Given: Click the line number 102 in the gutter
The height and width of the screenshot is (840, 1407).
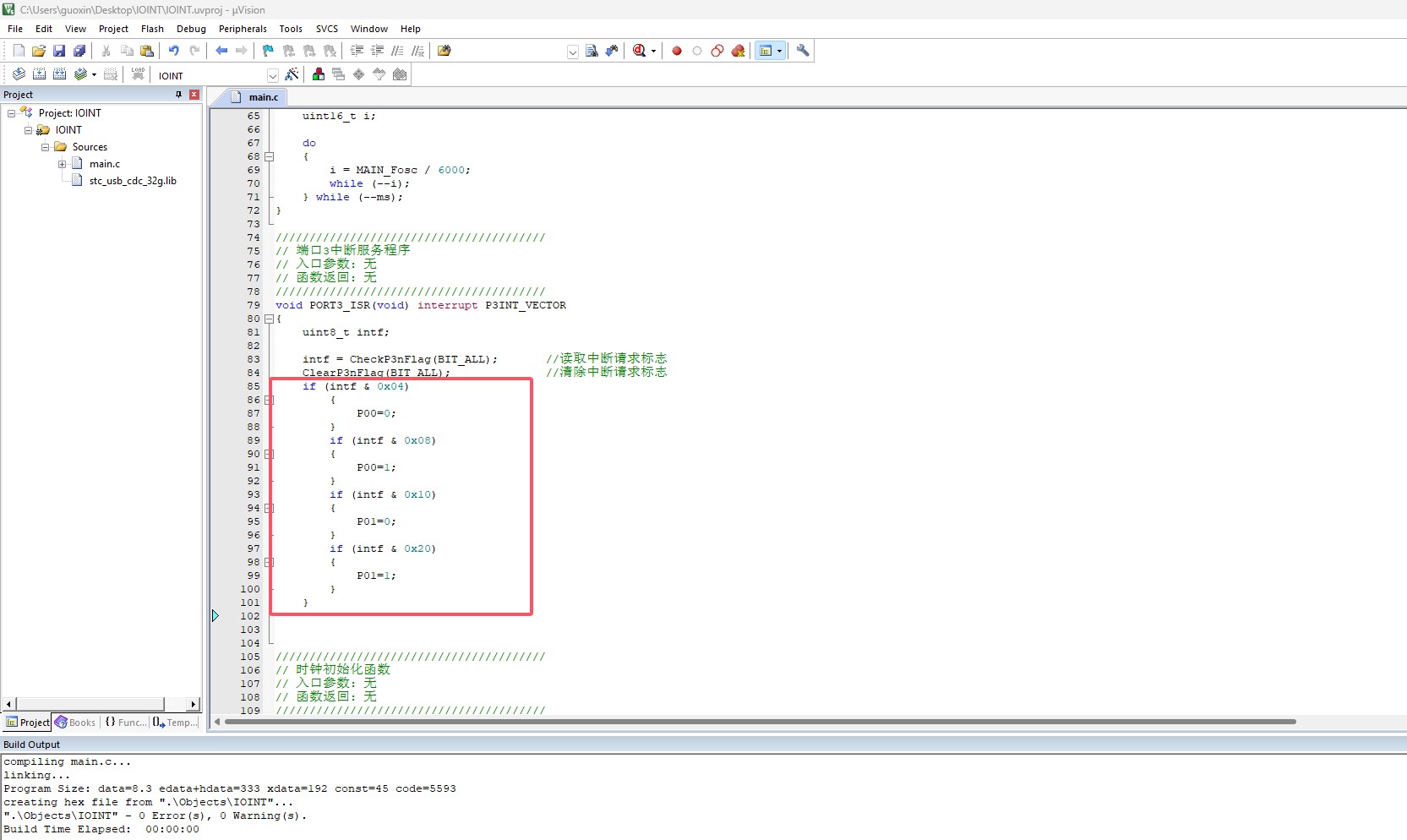Looking at the screenshot, I should 250,616.
